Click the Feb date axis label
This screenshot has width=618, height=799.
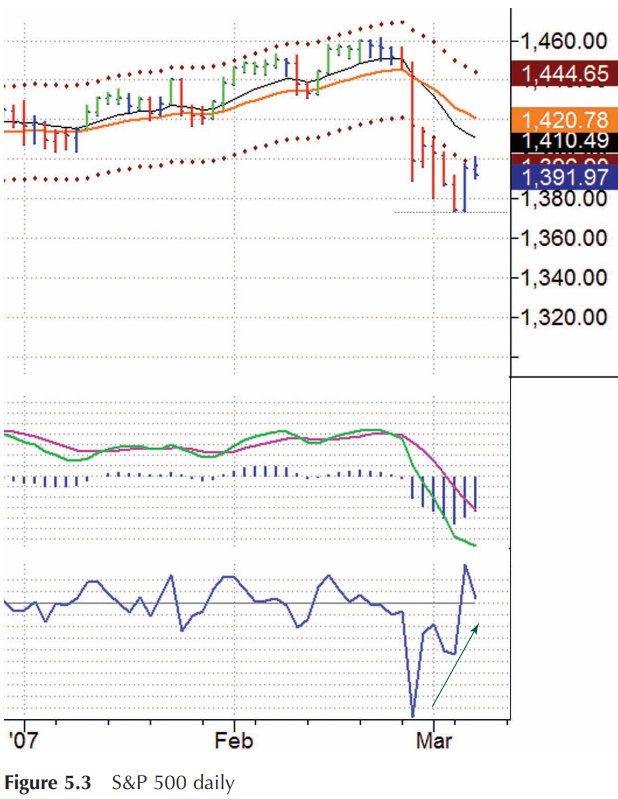point(233,740)
